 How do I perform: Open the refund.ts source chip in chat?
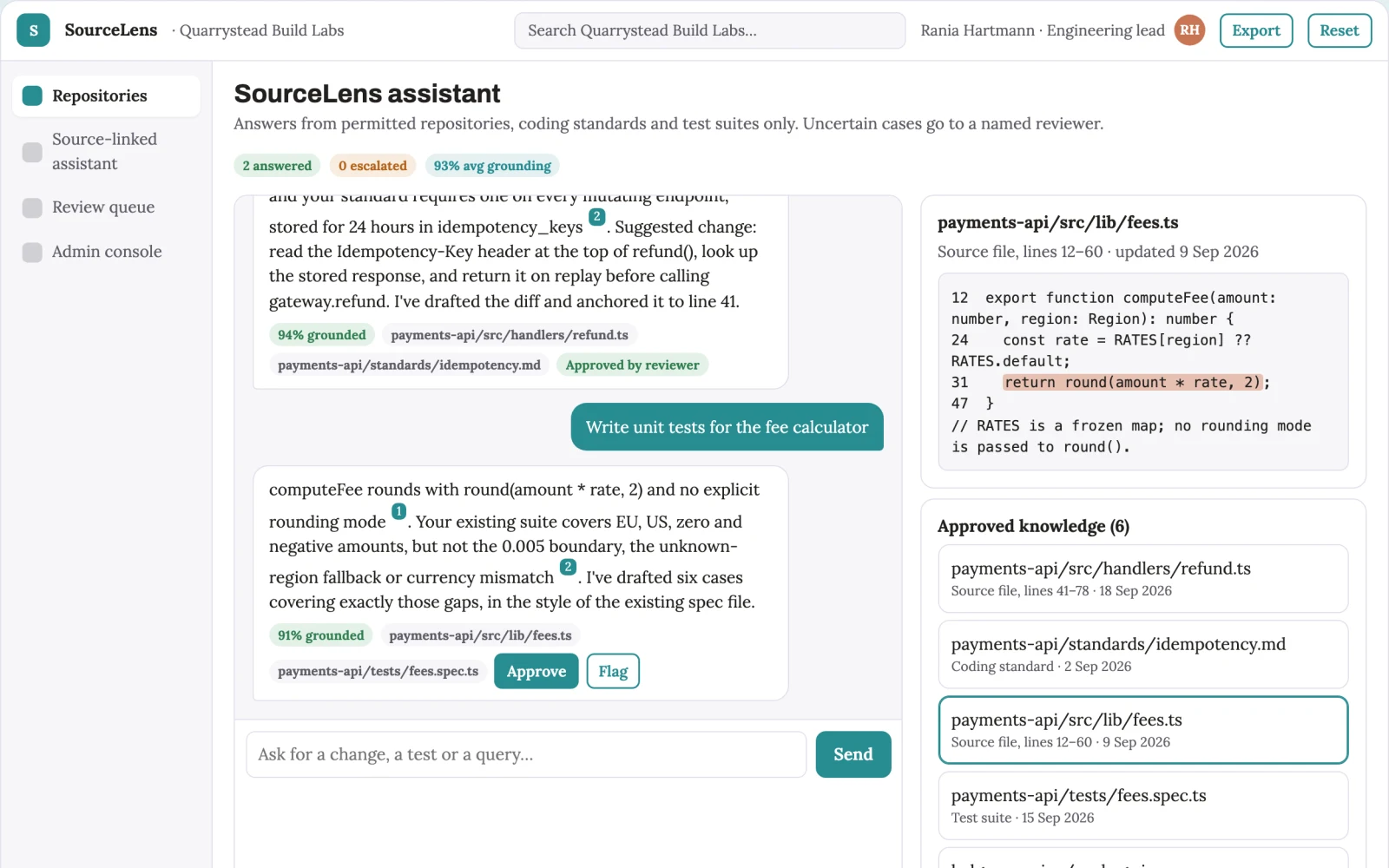click(510, 335)
